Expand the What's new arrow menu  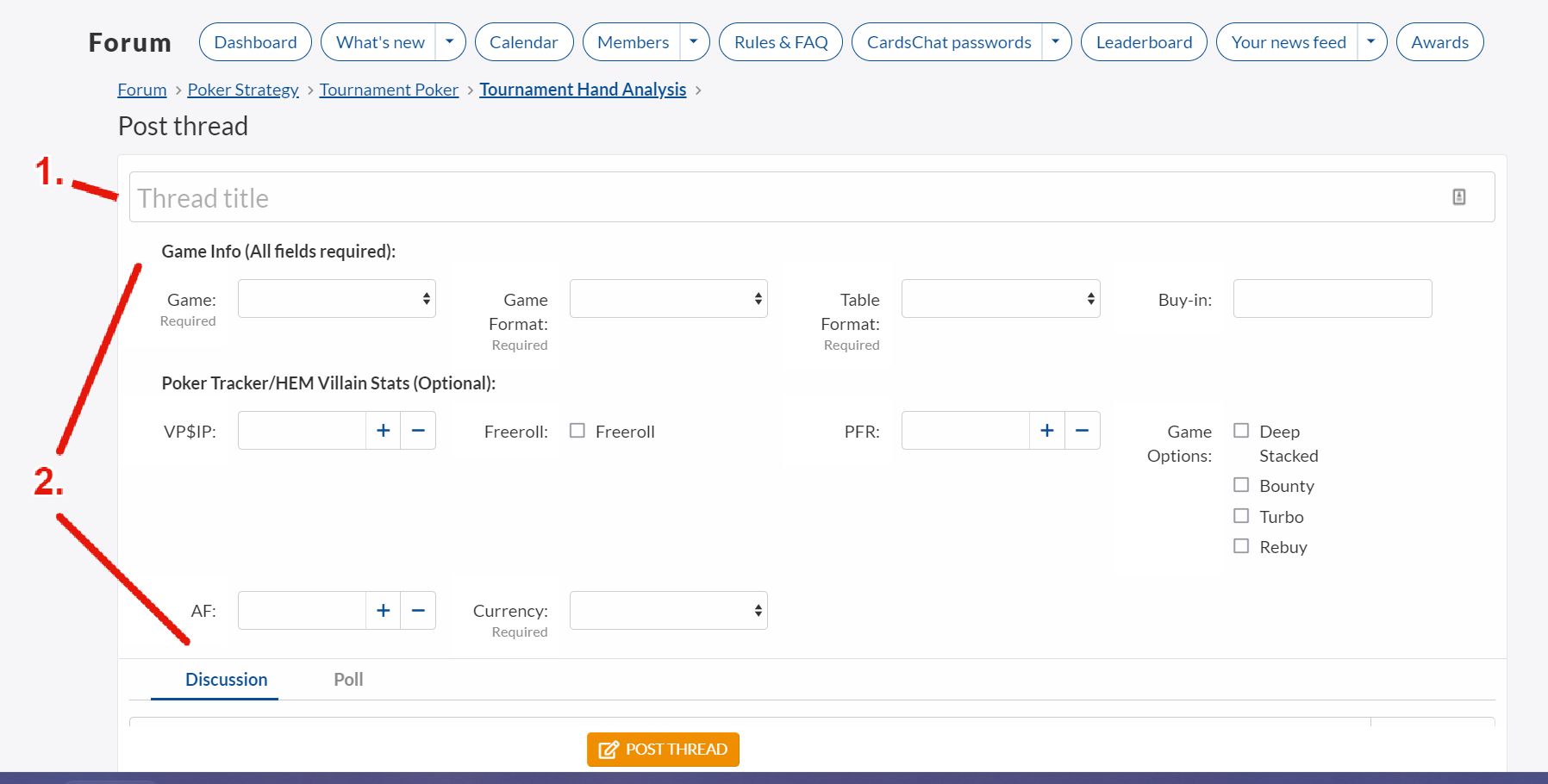[450, 42]
